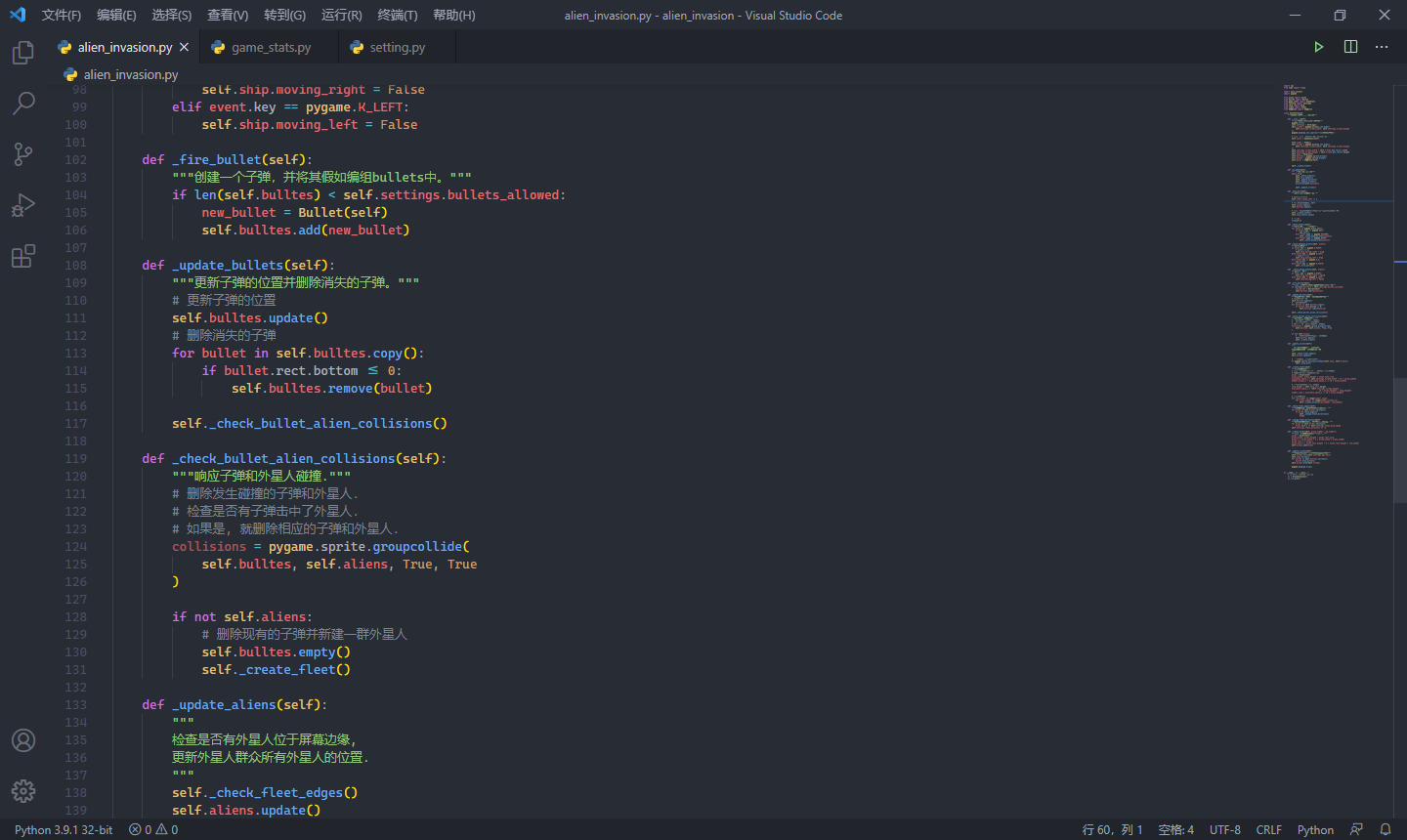The width and height of the screenshot is (1407, 840).
Task: Click feedback icon in status bar
Action: pos(1356,829)
